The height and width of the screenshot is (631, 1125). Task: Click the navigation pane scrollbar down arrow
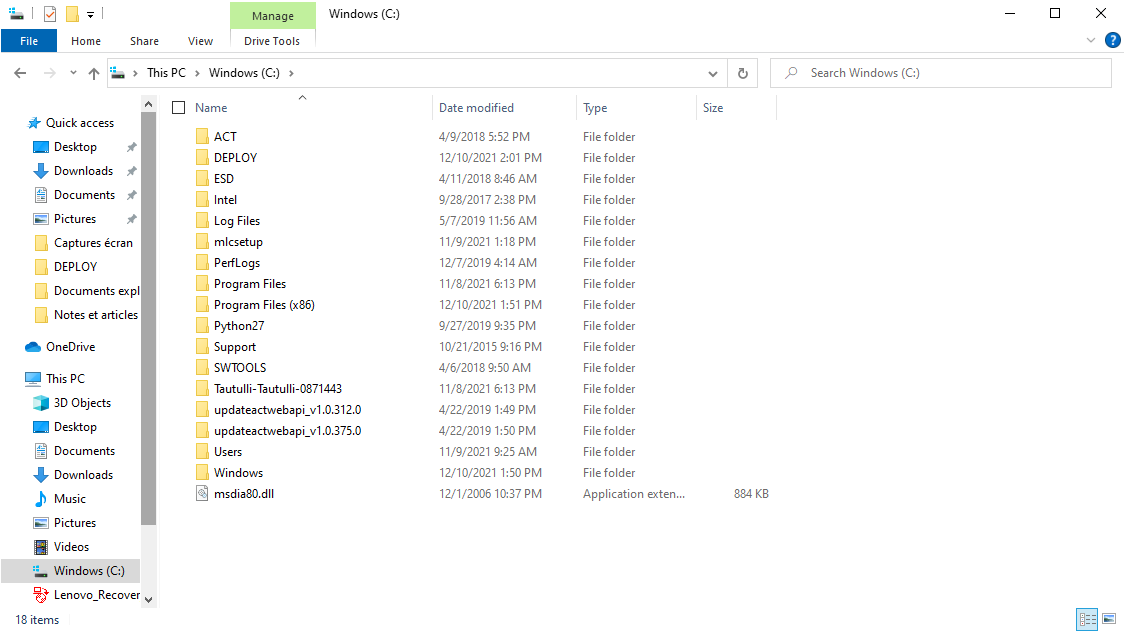point(149,599)
